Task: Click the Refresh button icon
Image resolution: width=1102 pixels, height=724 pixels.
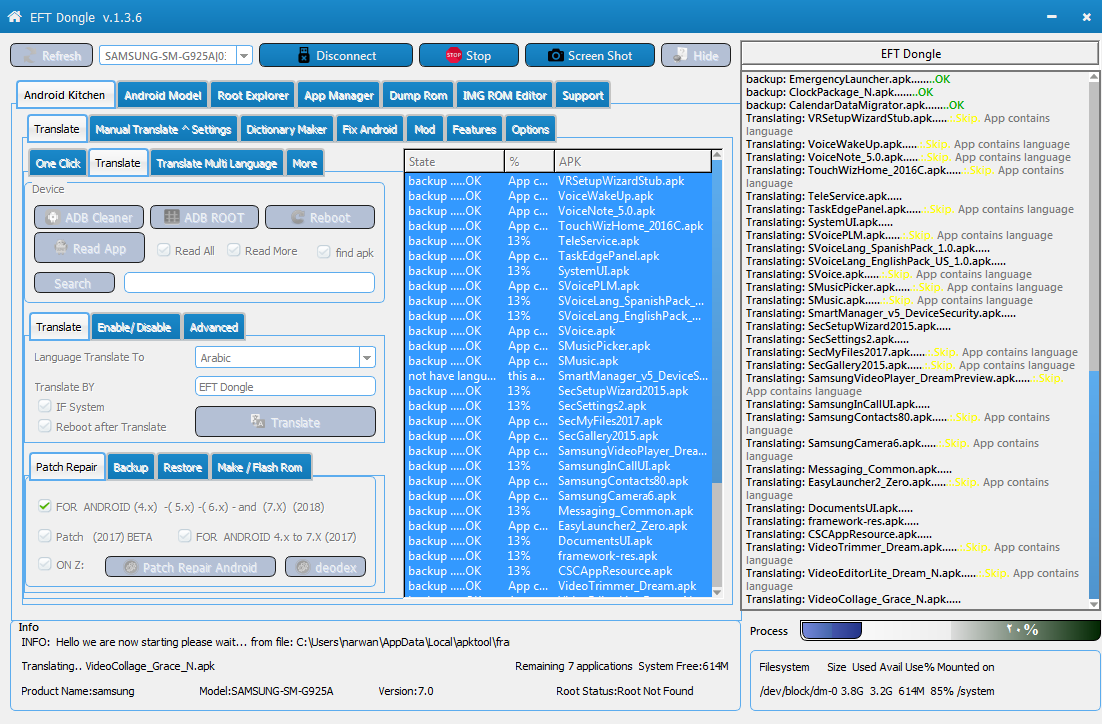Action: [30, 56]
